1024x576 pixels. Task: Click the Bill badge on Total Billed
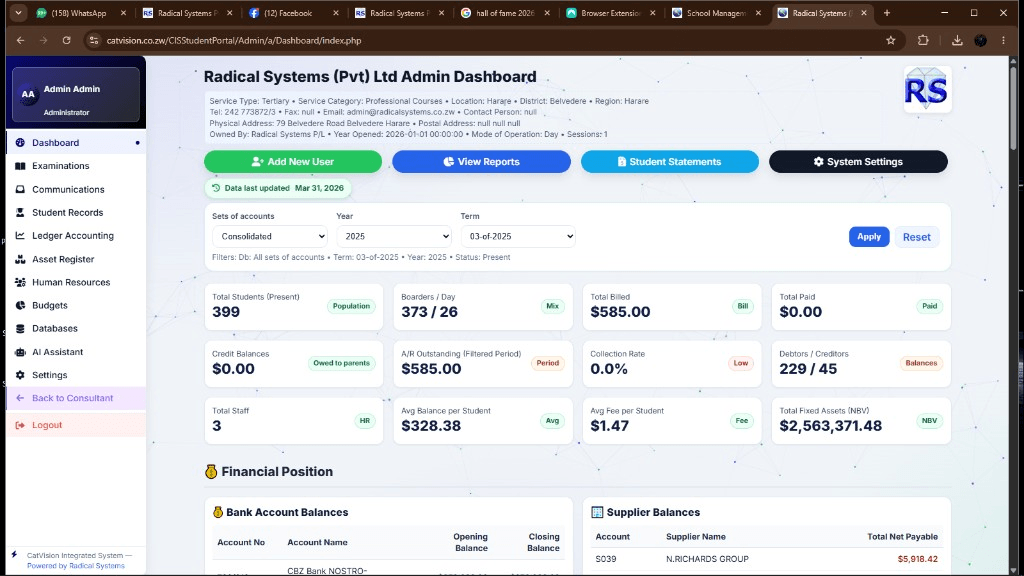point(743,306)
